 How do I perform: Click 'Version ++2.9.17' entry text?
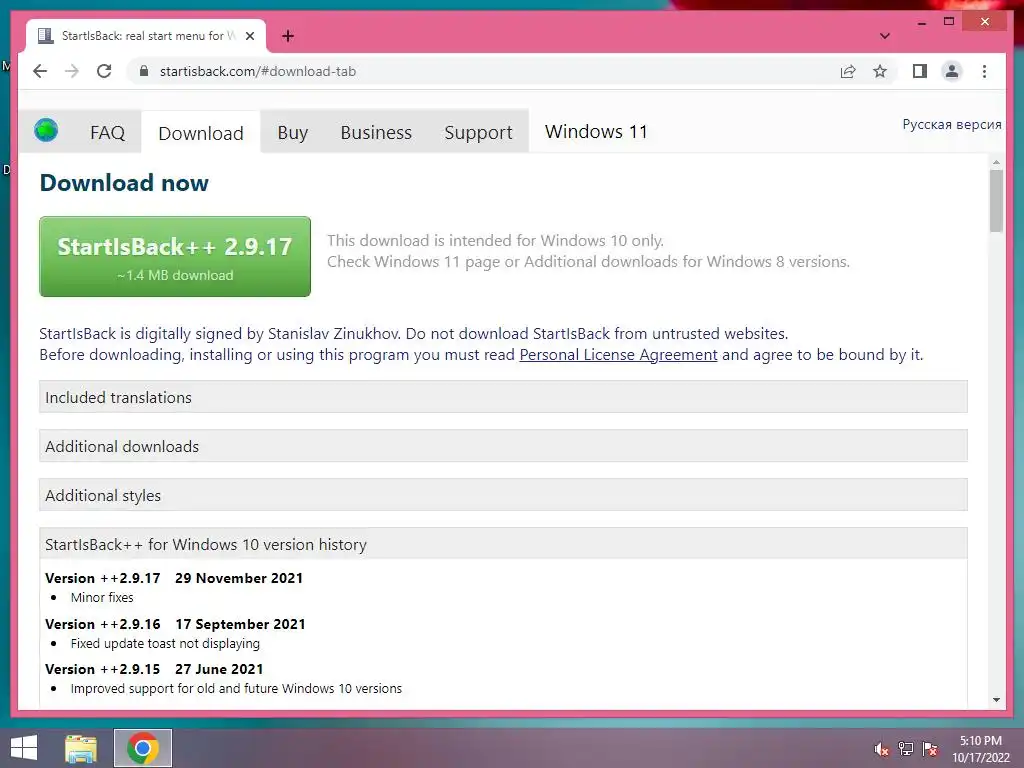click(x=103, y=578)
